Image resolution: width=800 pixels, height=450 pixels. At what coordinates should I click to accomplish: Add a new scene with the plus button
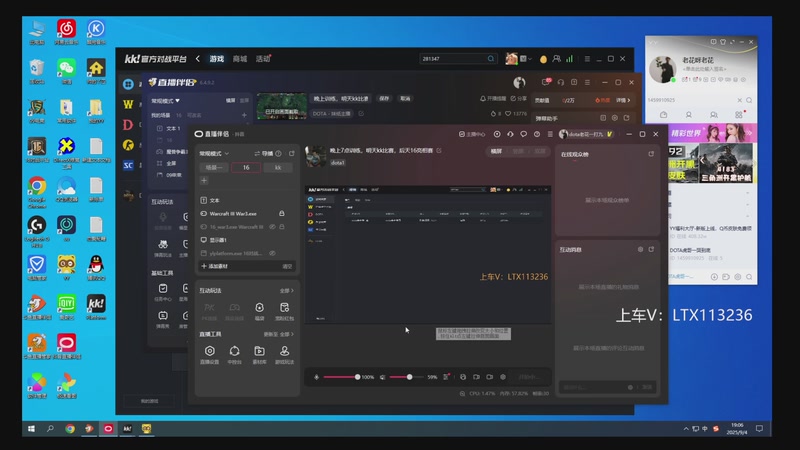(x=204, y=180)
